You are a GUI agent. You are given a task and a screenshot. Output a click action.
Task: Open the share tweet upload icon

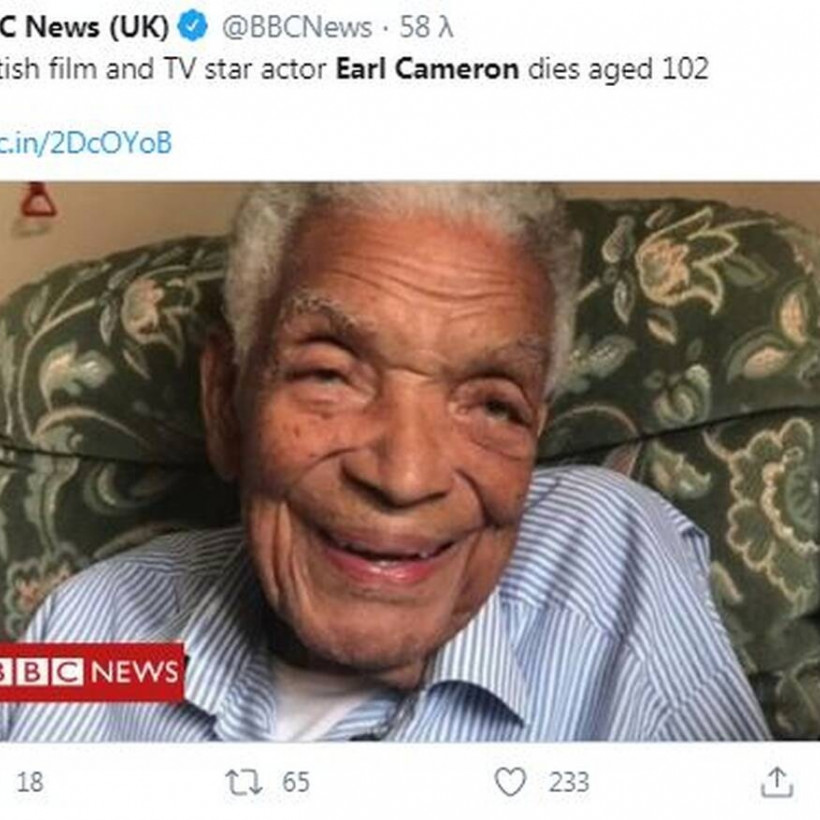coord(776,782)
